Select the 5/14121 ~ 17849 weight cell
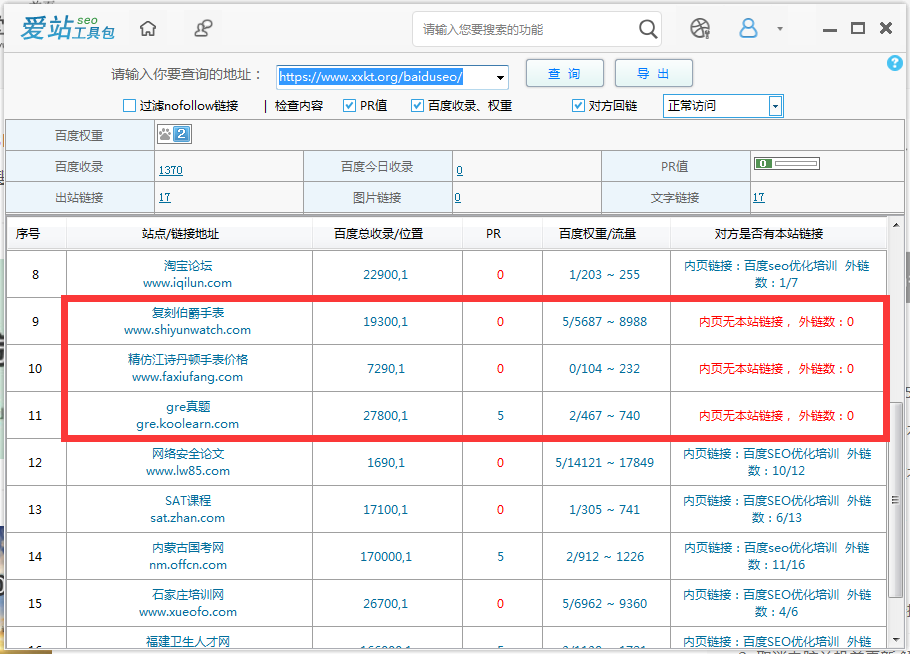 click(605, 463)
